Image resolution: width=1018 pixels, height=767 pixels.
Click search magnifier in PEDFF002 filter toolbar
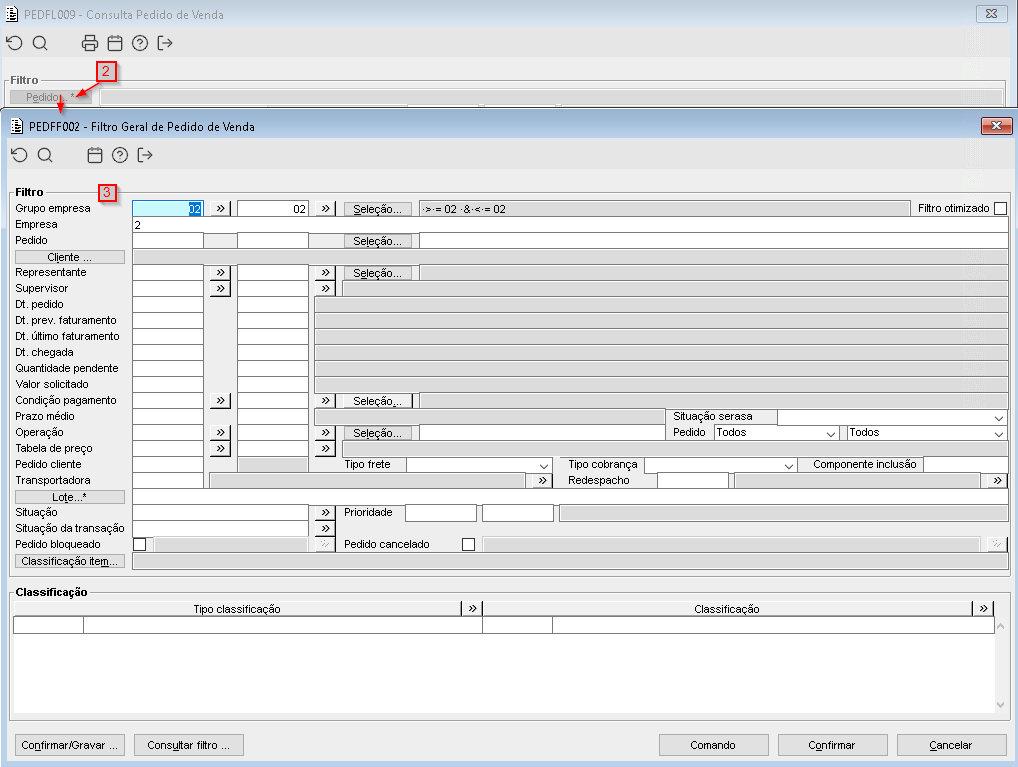[x=45, y=155]
